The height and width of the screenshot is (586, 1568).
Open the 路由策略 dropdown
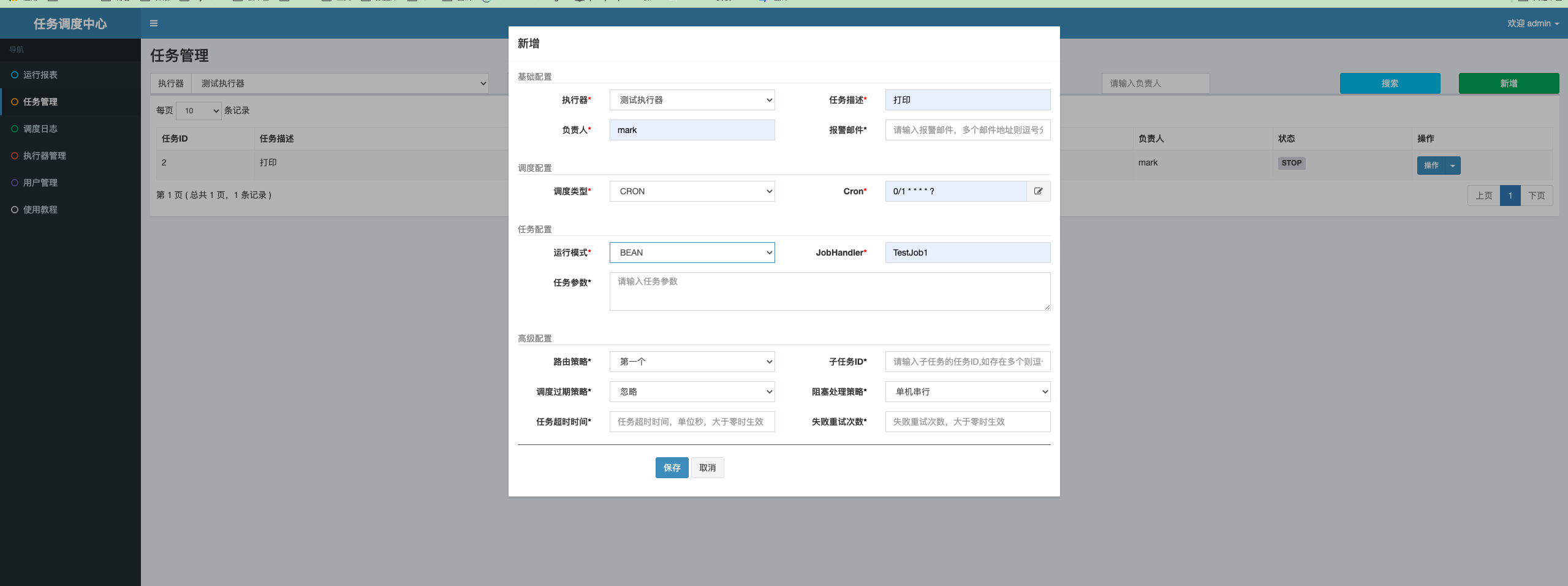point(692,362)
